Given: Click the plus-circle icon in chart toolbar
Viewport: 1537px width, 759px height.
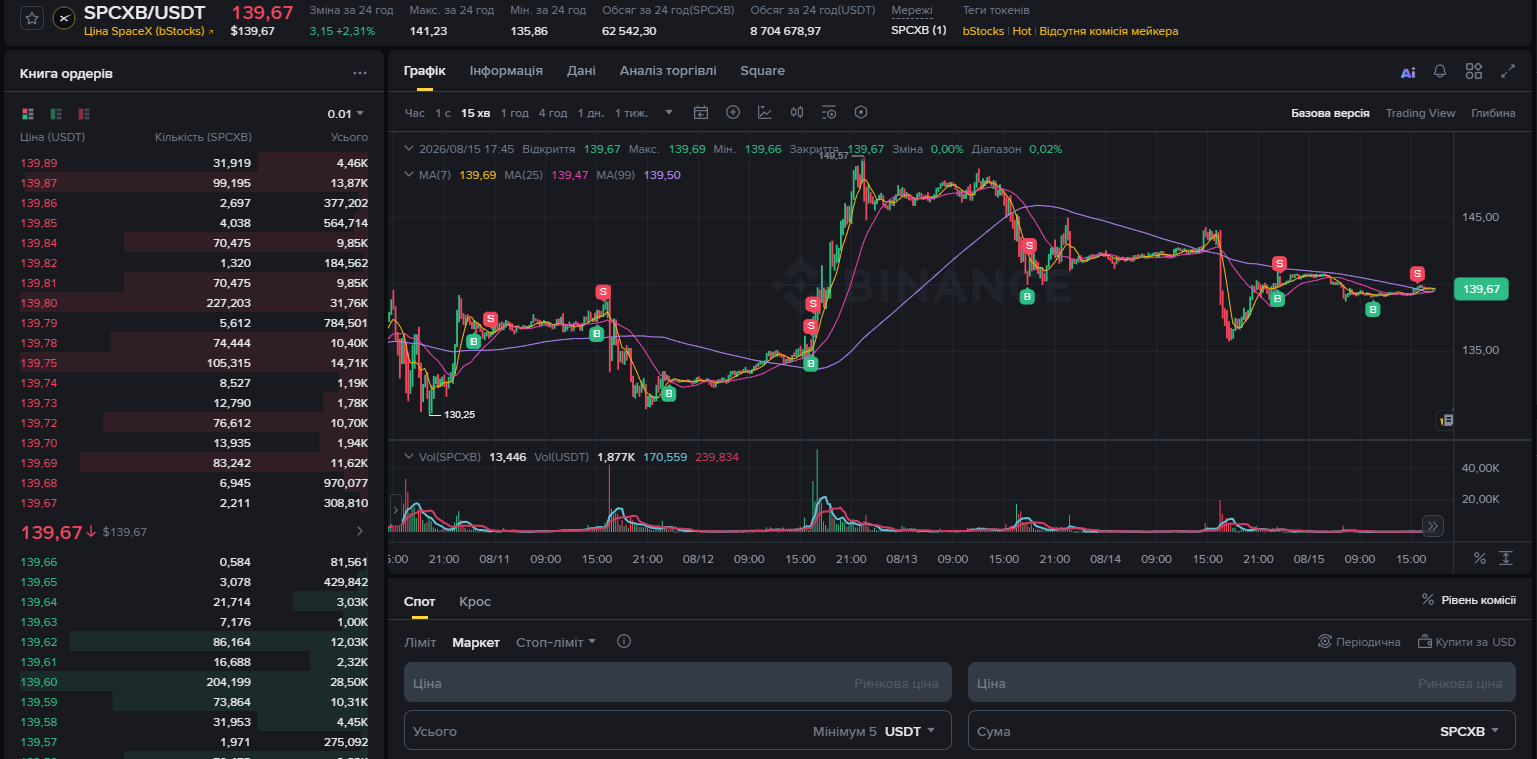Looking at the screenshot, I should pos(733,112).
